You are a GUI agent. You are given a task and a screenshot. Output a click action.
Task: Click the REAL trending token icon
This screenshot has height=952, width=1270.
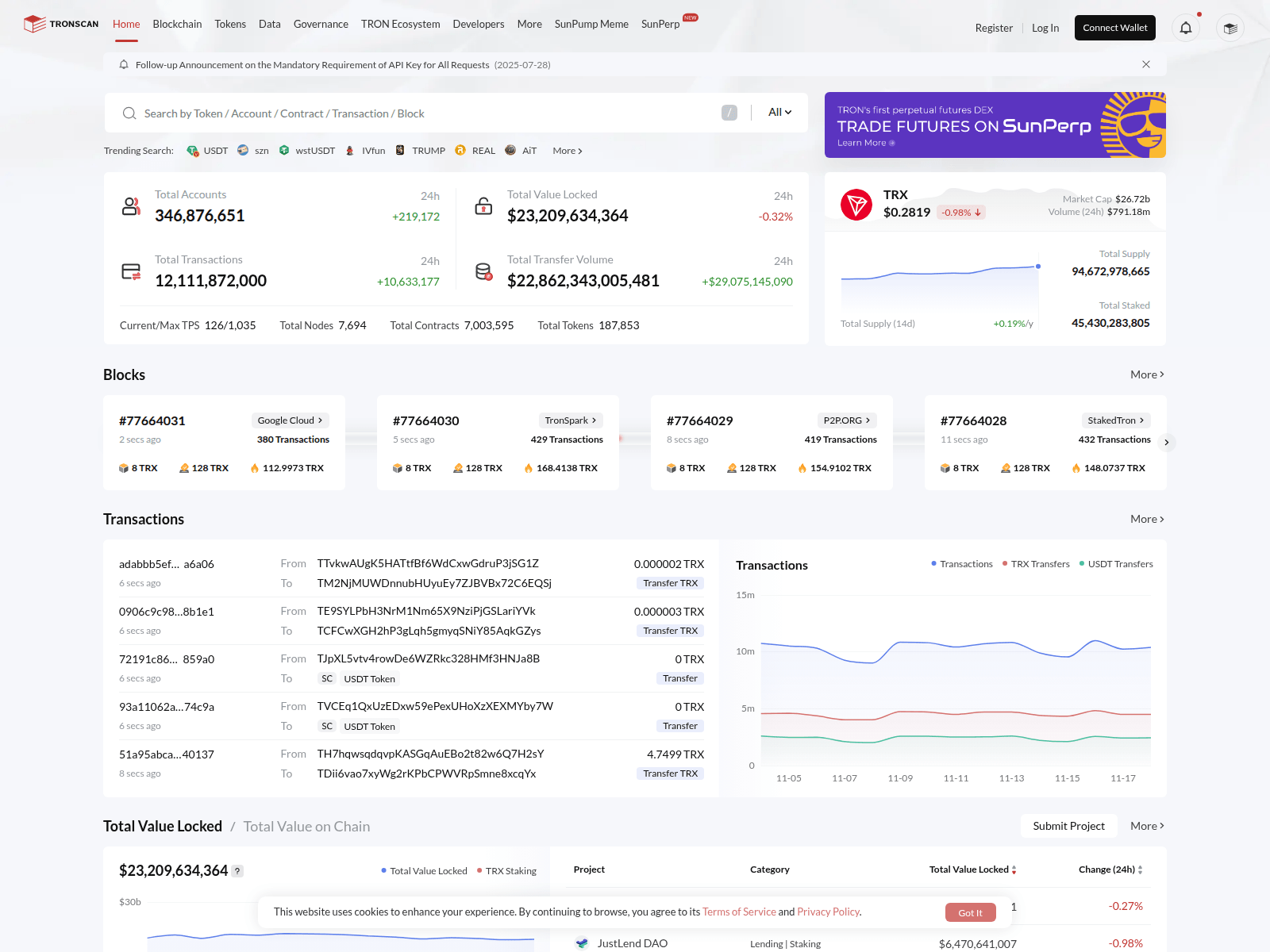(x=460, y=150)
